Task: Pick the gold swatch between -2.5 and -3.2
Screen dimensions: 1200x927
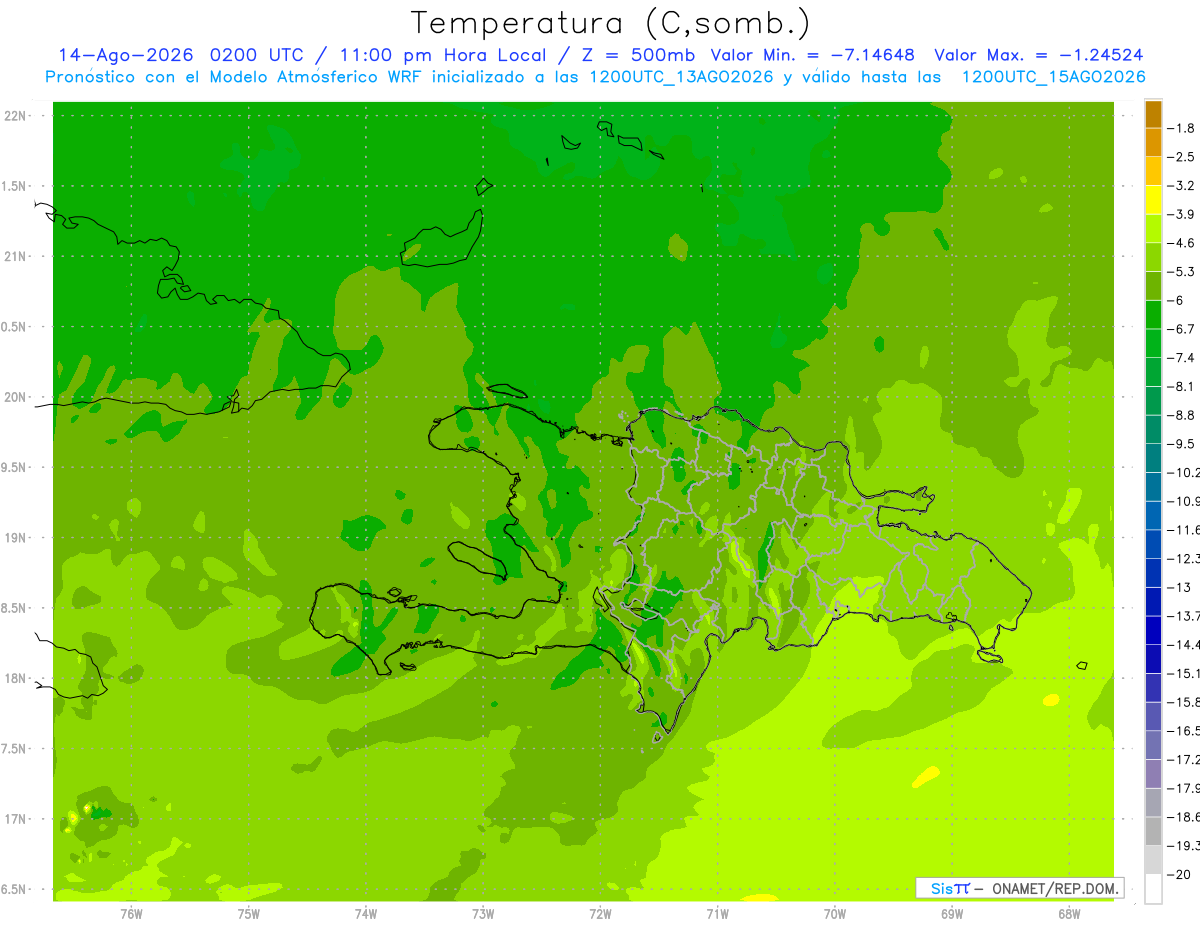Action: (x=1153, y=171)
